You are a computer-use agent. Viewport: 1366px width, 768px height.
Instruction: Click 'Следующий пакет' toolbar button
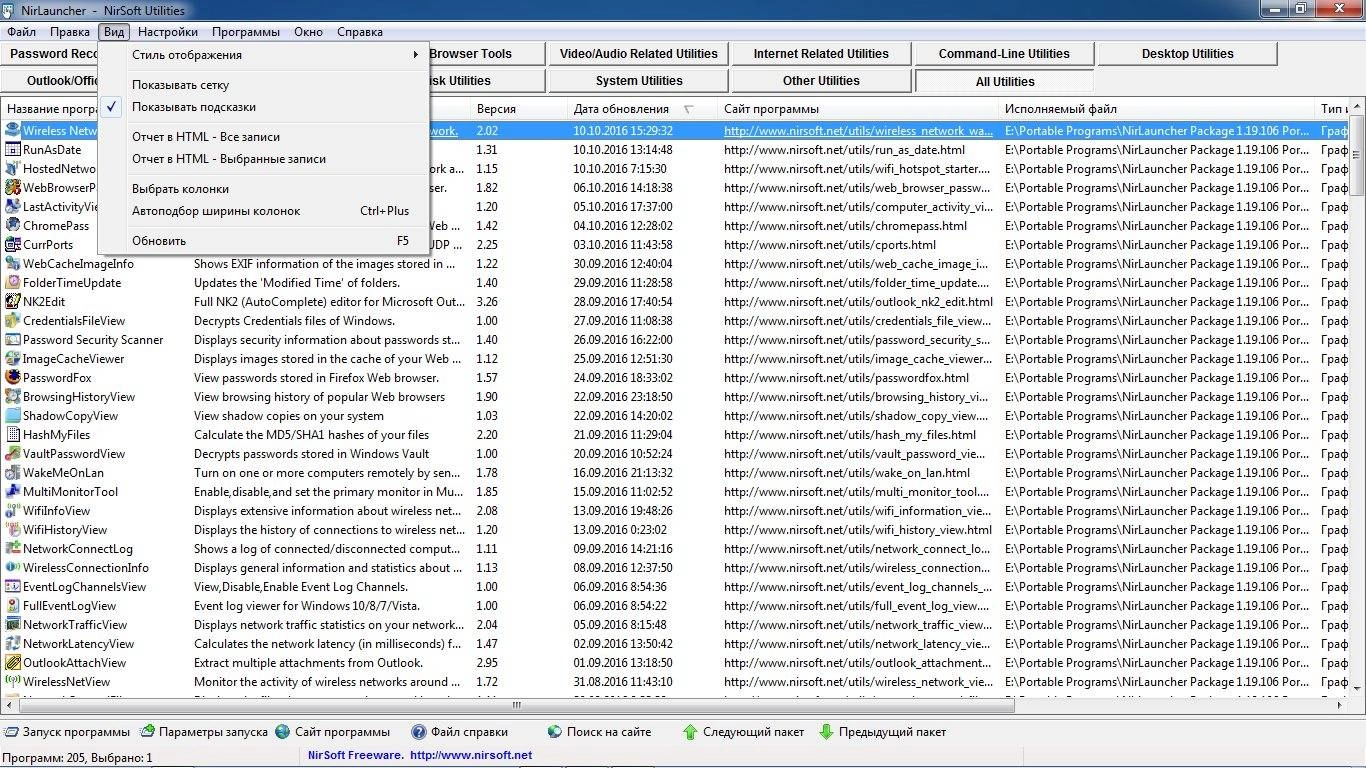point(743,732)
